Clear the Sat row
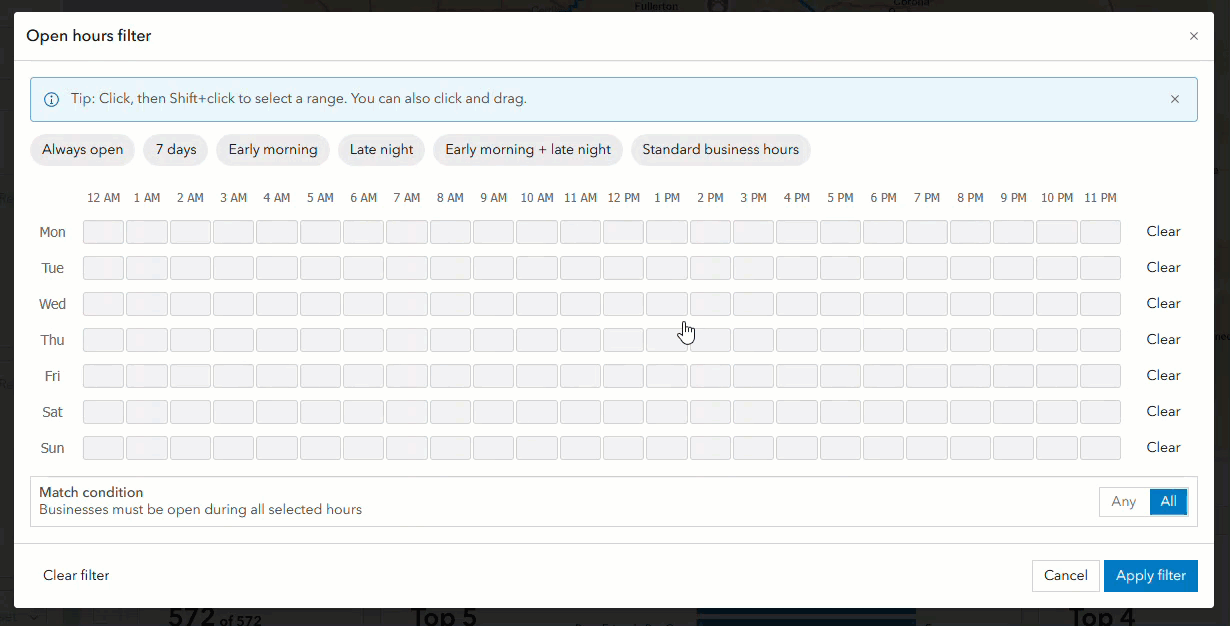 1164,411
